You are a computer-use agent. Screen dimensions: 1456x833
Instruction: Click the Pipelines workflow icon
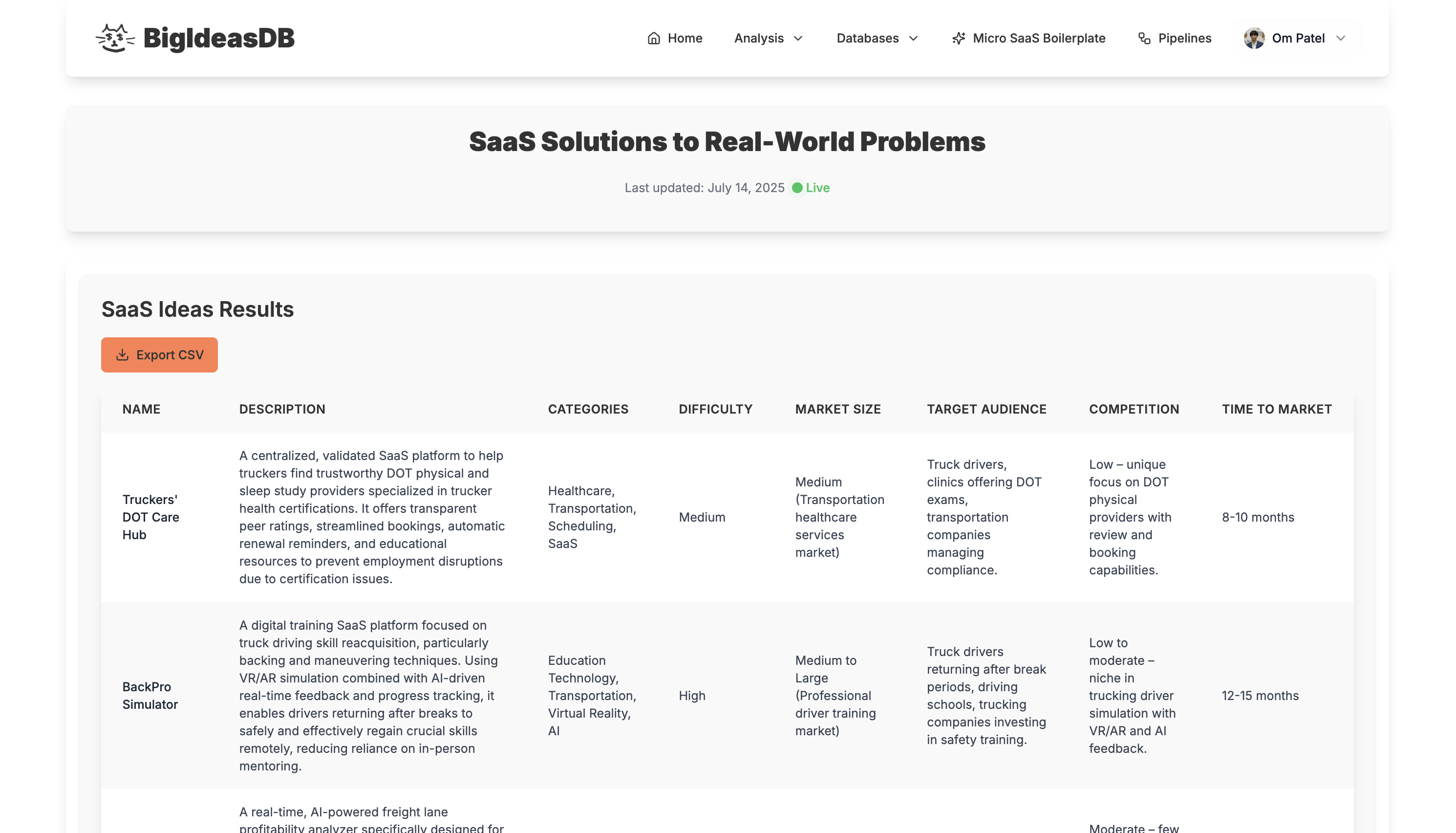[x=1144, y=38]
